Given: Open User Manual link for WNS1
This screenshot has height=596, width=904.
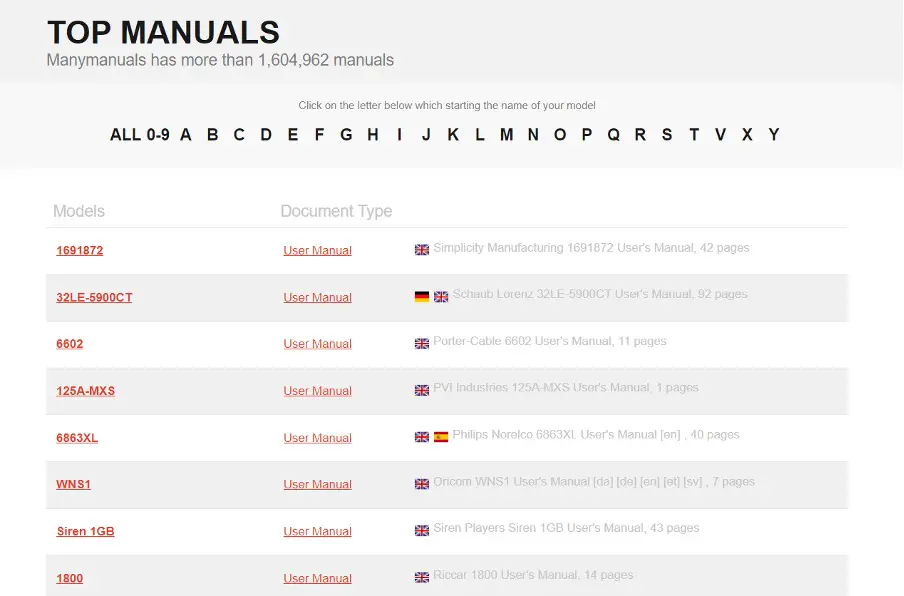Looking at the screenshot, I should (318, 485).
